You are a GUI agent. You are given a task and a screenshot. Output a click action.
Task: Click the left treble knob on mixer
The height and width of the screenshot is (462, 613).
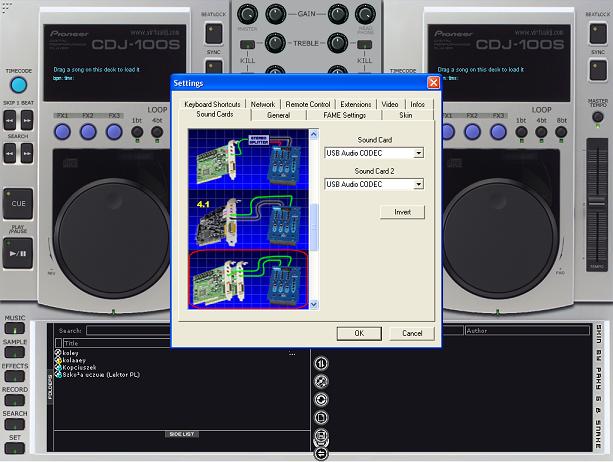(x=275, y=43)
